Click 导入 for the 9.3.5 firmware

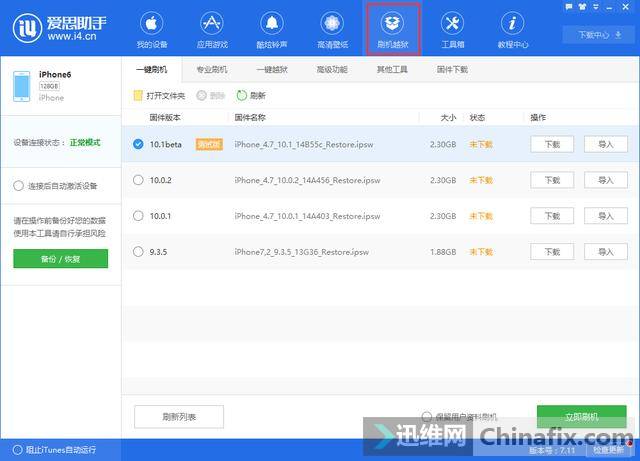[606, 252]
